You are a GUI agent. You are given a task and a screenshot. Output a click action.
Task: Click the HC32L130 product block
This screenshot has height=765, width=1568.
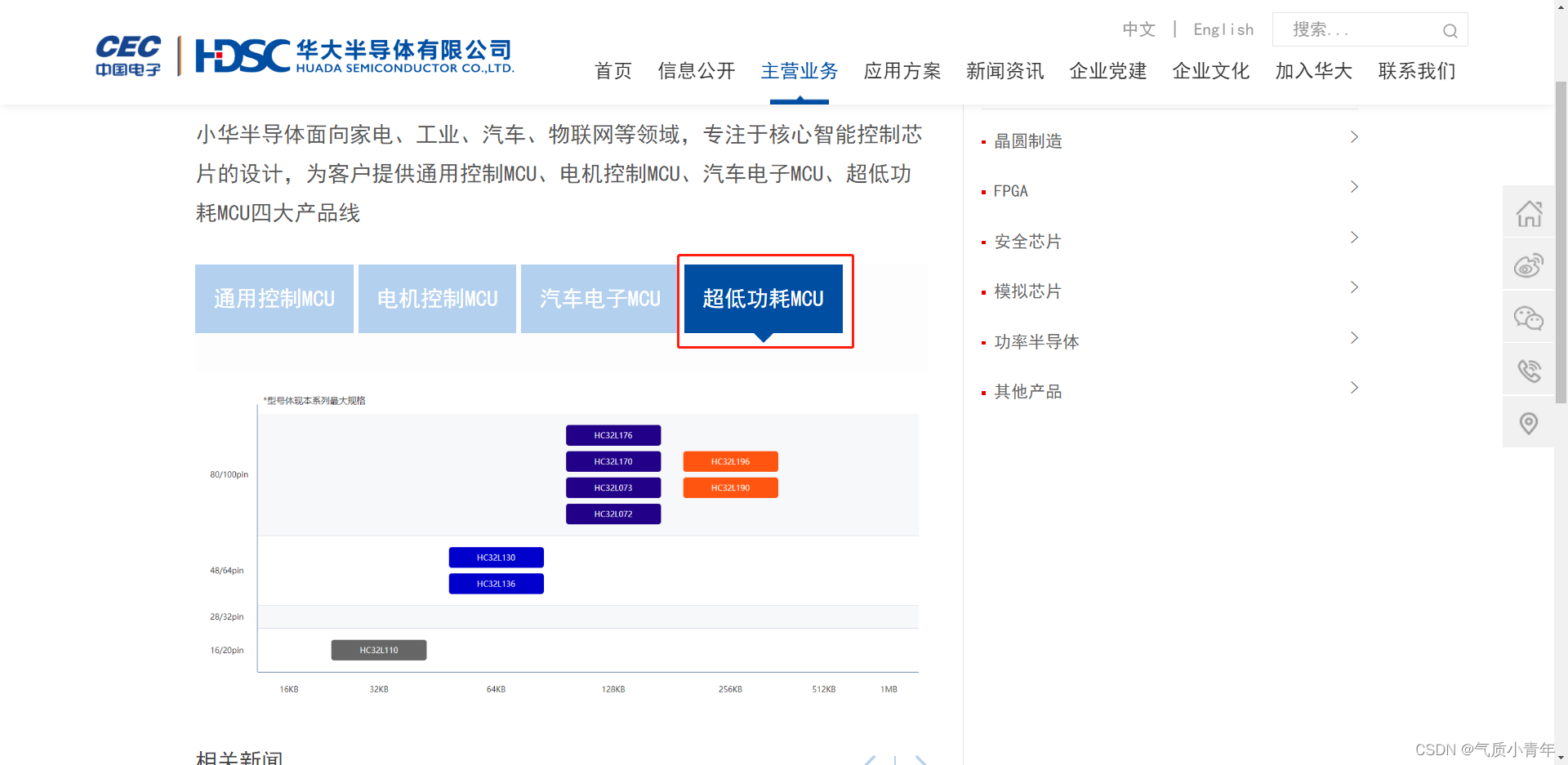[497, 558]
